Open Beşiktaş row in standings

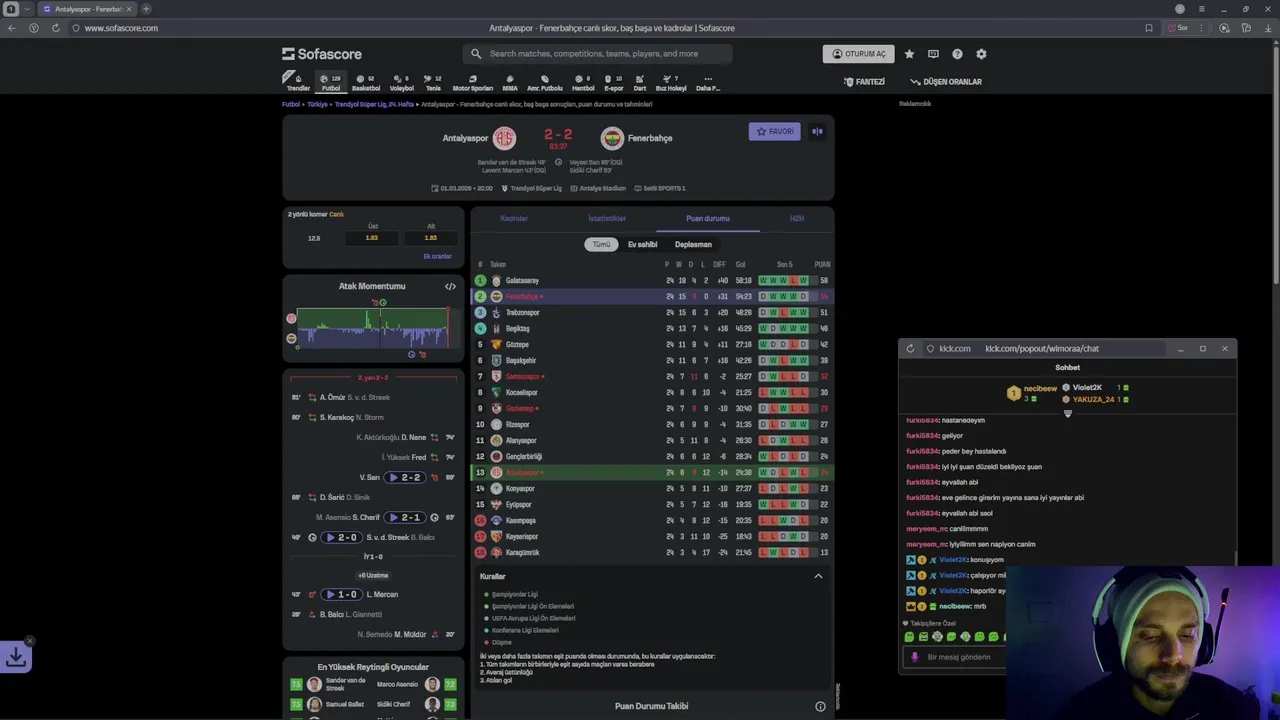[652, 329]
